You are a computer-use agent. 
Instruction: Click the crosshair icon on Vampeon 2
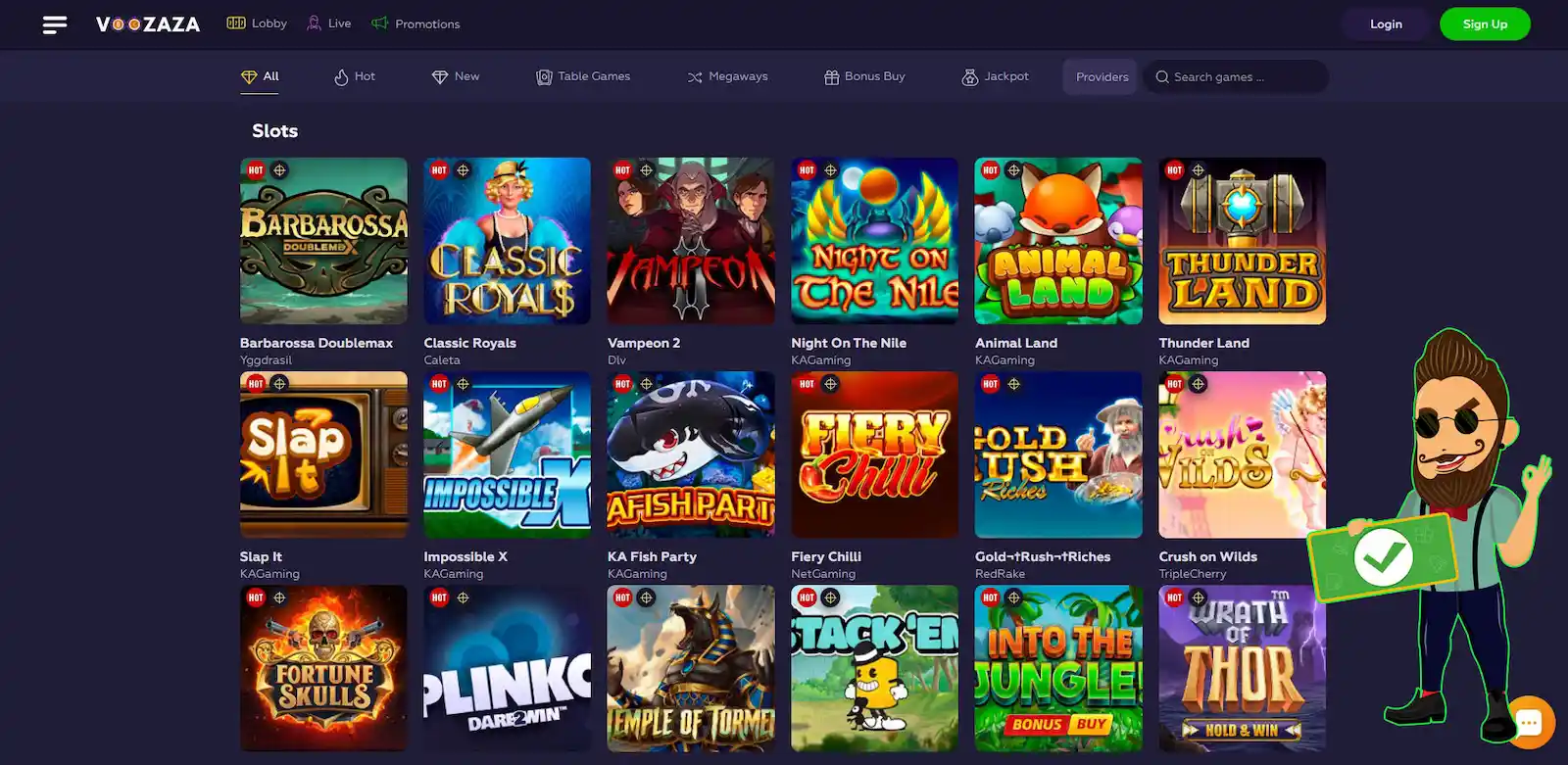pyautogui.click(x=646, y=170)
